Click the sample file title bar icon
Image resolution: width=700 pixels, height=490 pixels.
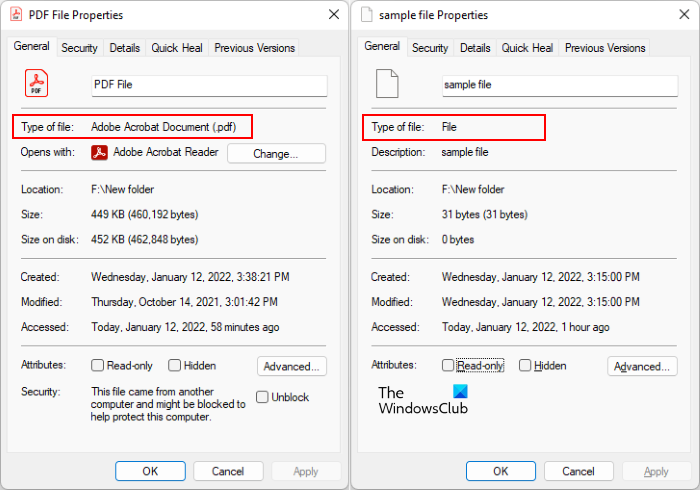(x=367, y=15)
